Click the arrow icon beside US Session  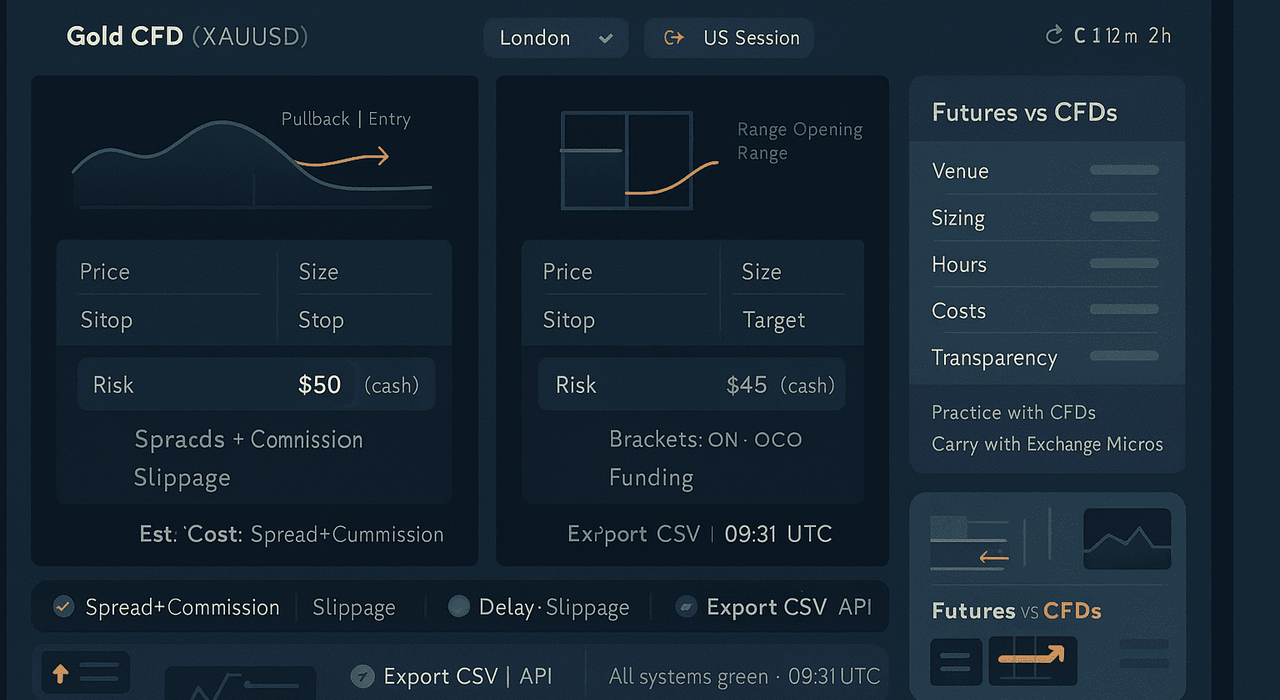tap(674, 38)
